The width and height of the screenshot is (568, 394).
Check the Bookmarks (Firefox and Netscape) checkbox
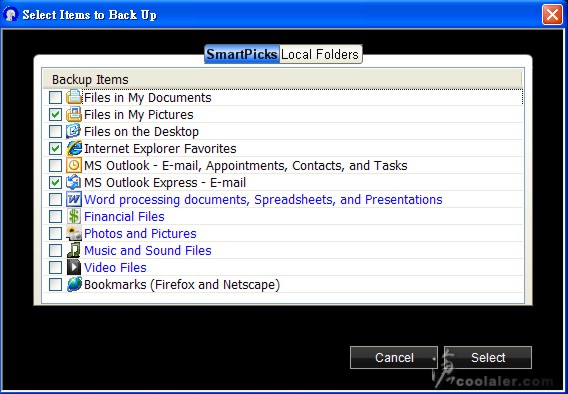(x=55, y=284)
